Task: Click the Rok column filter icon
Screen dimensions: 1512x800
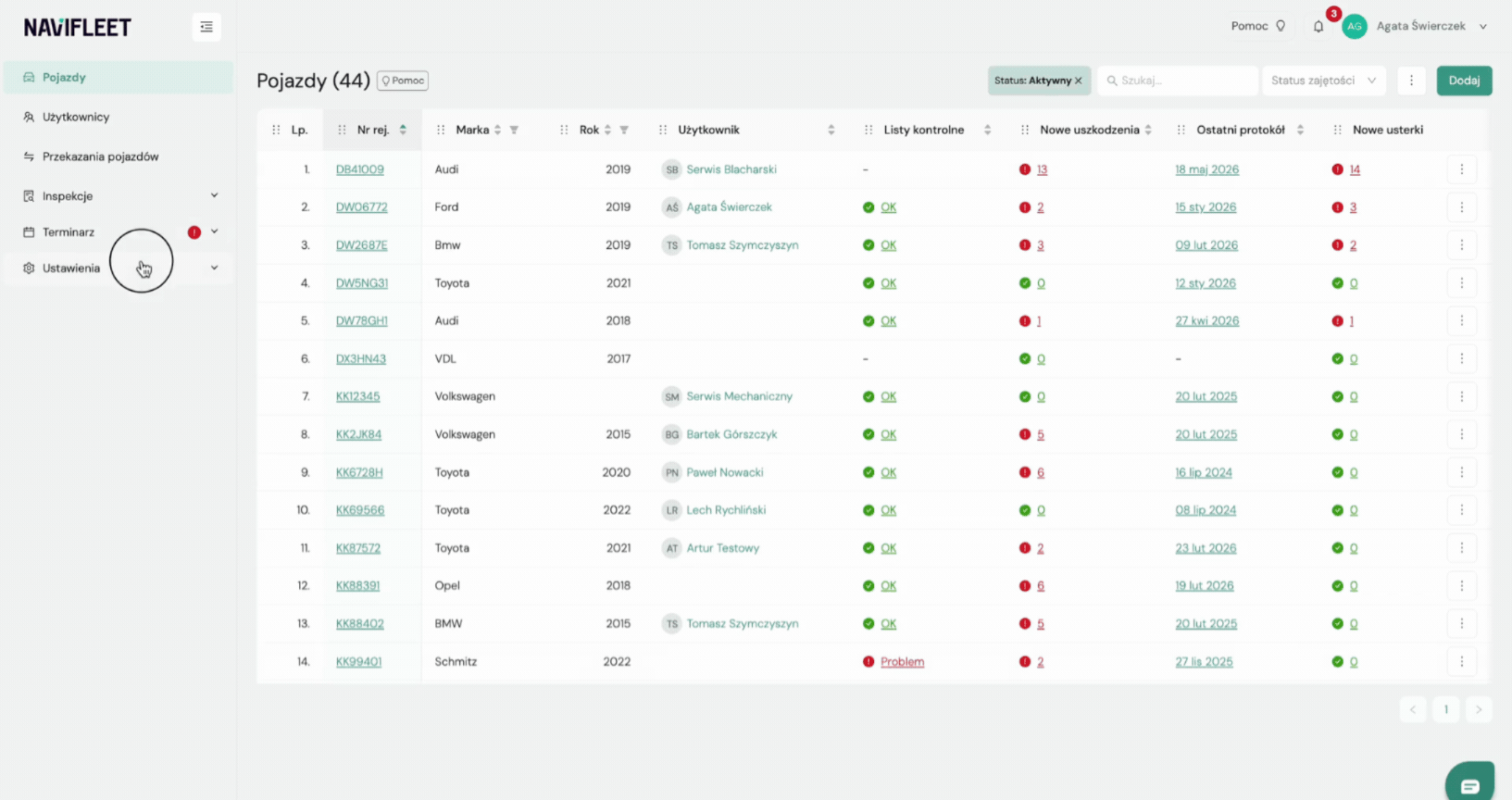Action: [x=624, y=130]
